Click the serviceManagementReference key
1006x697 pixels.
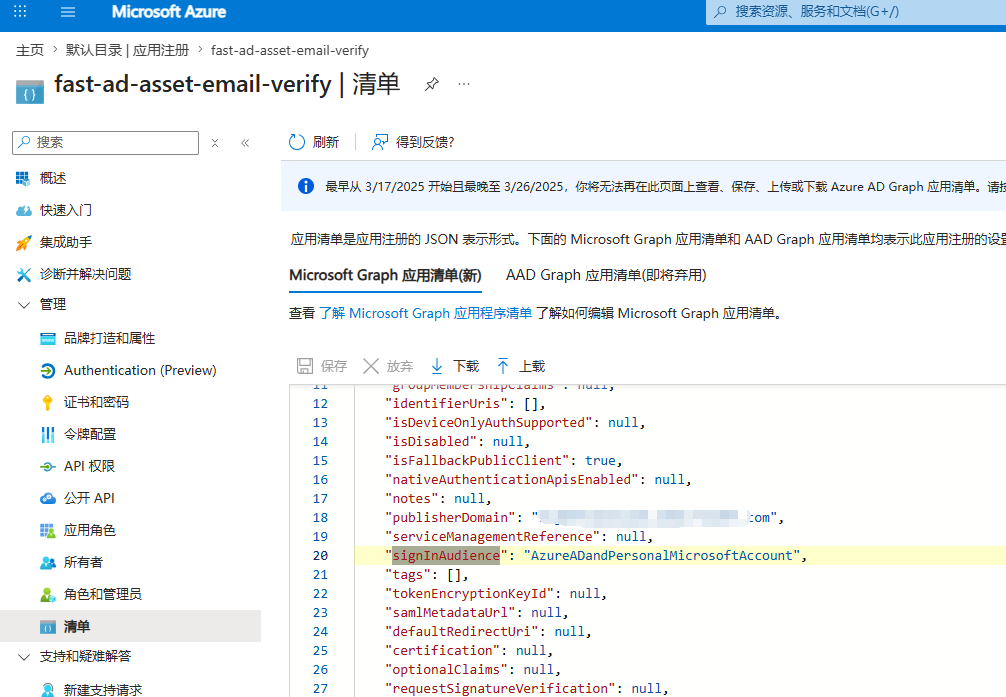(x=493, y=537)
